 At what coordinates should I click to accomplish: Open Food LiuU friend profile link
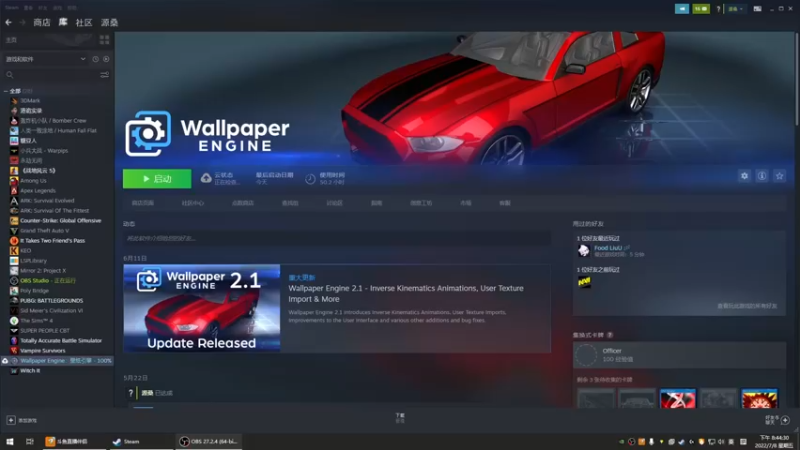(608, 248)
